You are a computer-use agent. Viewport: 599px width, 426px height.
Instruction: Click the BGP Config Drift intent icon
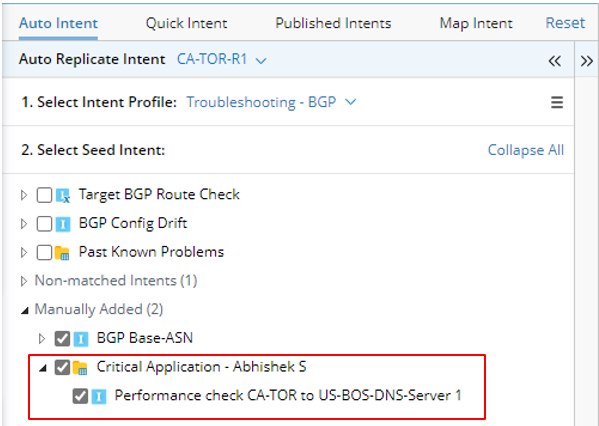63,224
